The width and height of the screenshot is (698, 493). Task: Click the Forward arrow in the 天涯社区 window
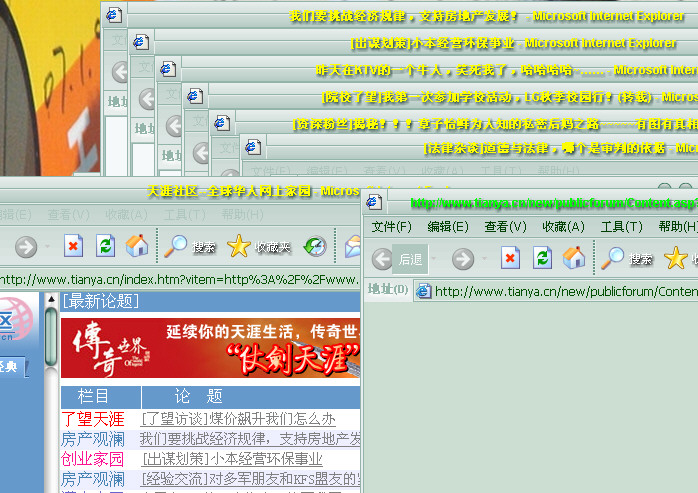click(26, 247)
